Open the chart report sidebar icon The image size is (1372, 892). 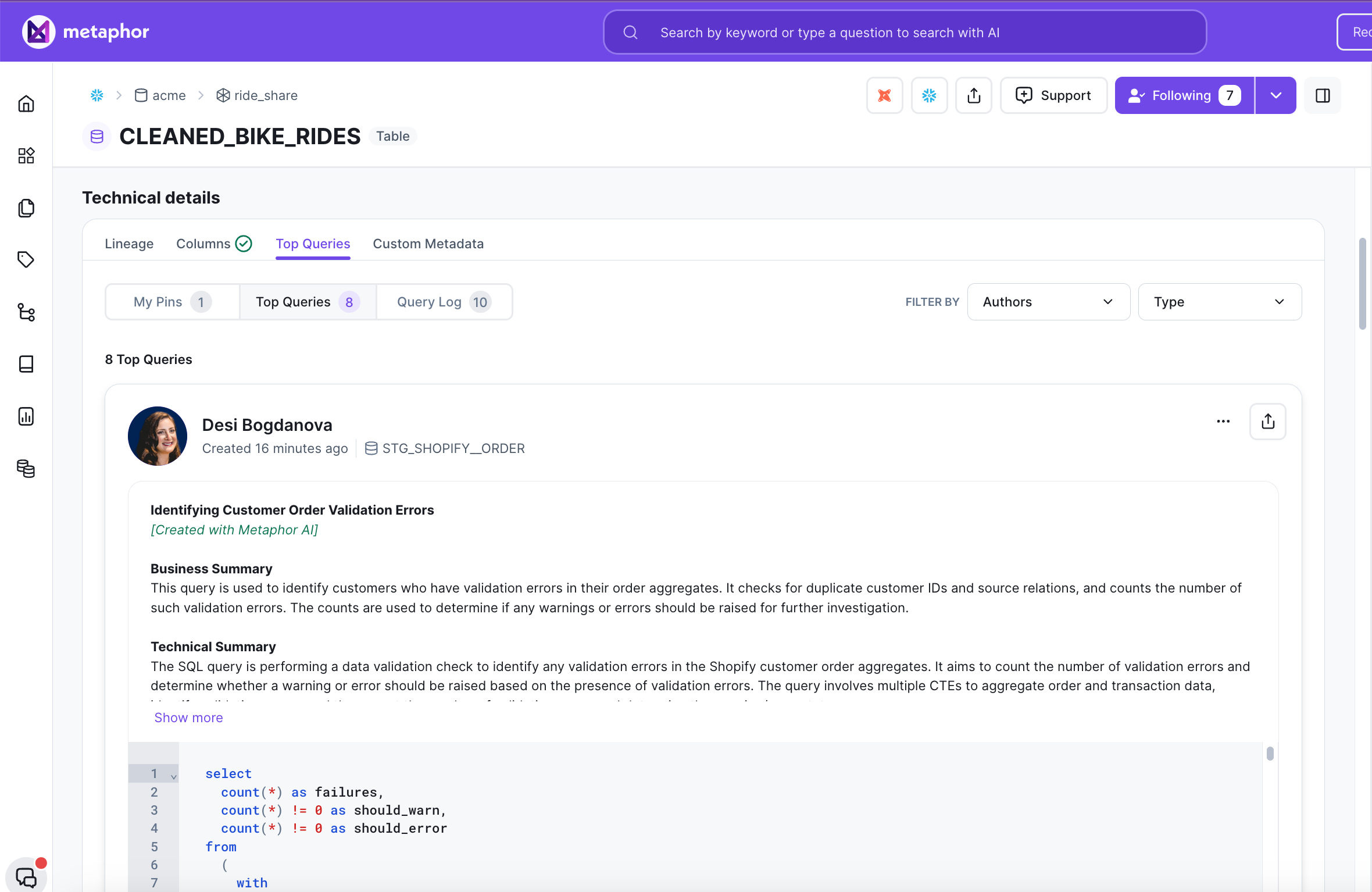pyautogui.click(x=26, y=416)
